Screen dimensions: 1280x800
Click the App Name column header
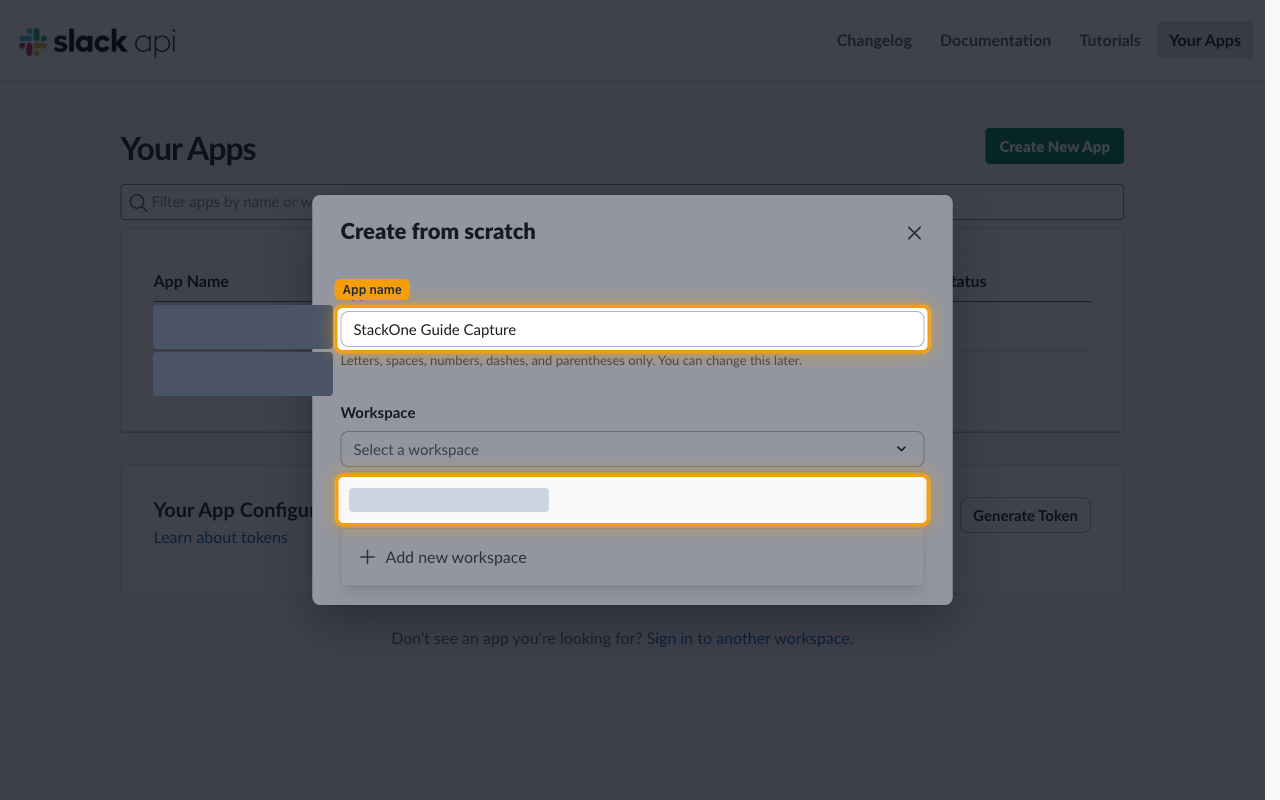pos(191,281)
